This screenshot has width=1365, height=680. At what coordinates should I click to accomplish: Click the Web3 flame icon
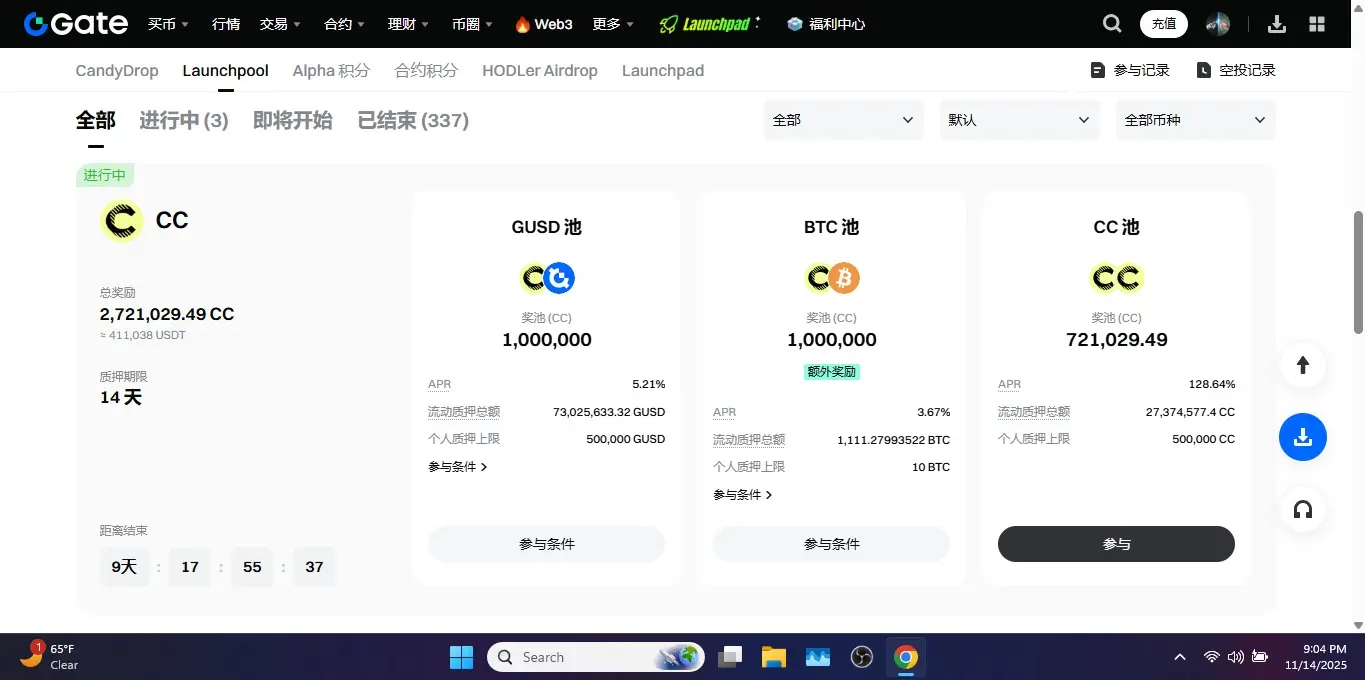(x=522, y=24)
